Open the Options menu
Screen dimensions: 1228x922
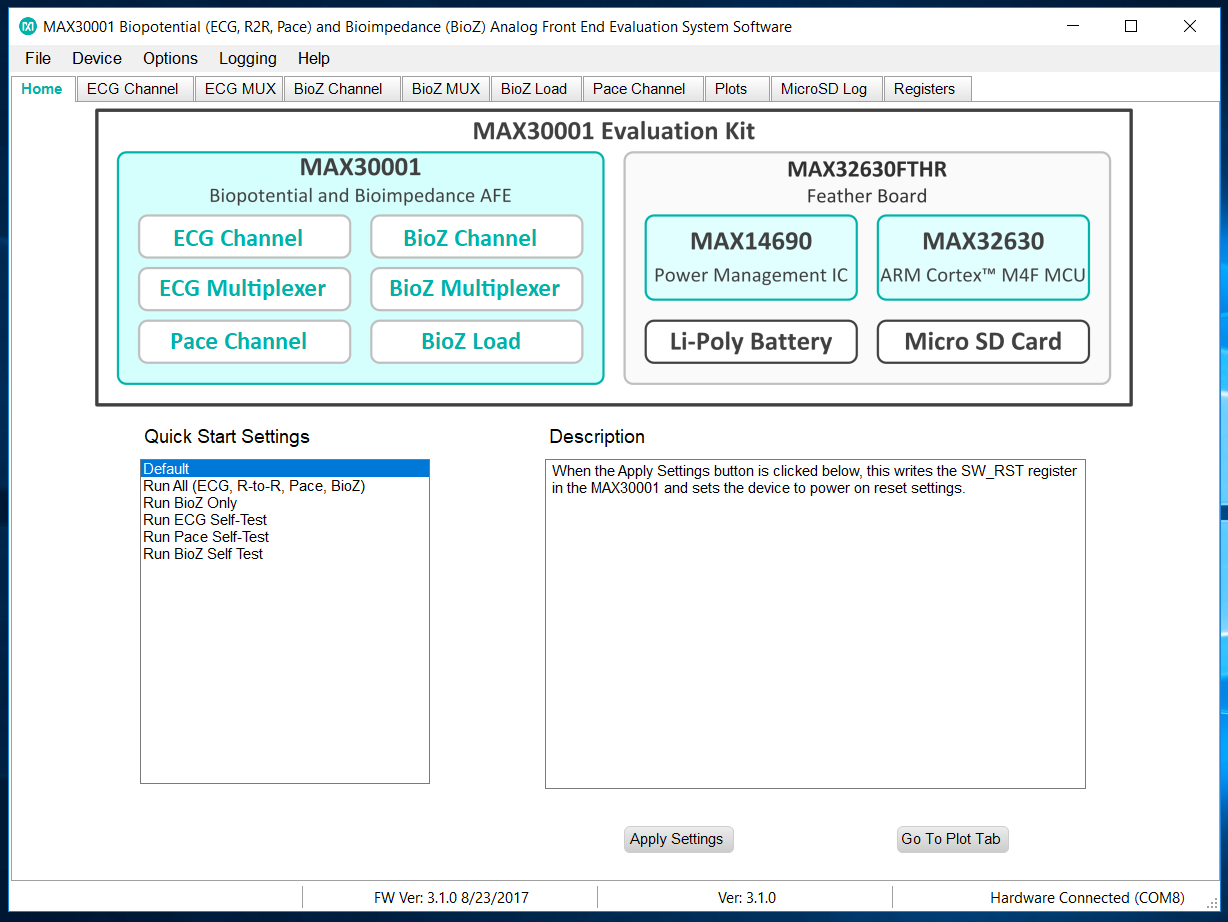(170, 58)
